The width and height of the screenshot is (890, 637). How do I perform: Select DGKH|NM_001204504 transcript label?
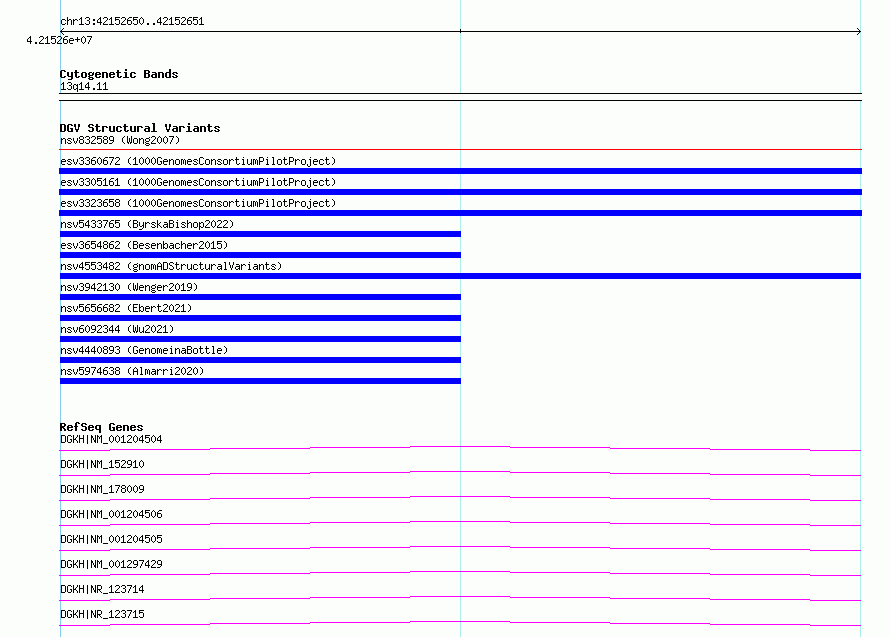(111, 439)
